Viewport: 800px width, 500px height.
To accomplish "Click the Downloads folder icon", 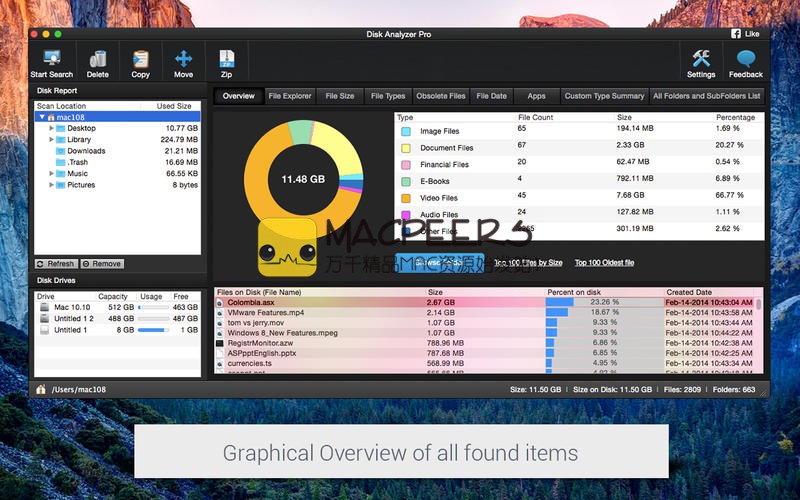I will tap(60, 151).
